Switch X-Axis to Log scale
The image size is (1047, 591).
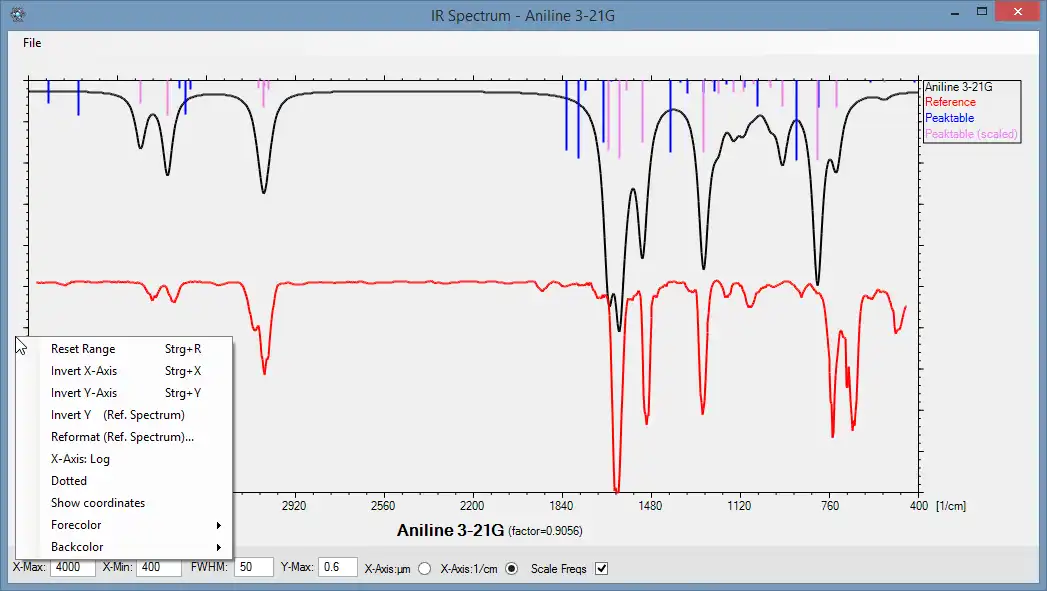[124, 459]
